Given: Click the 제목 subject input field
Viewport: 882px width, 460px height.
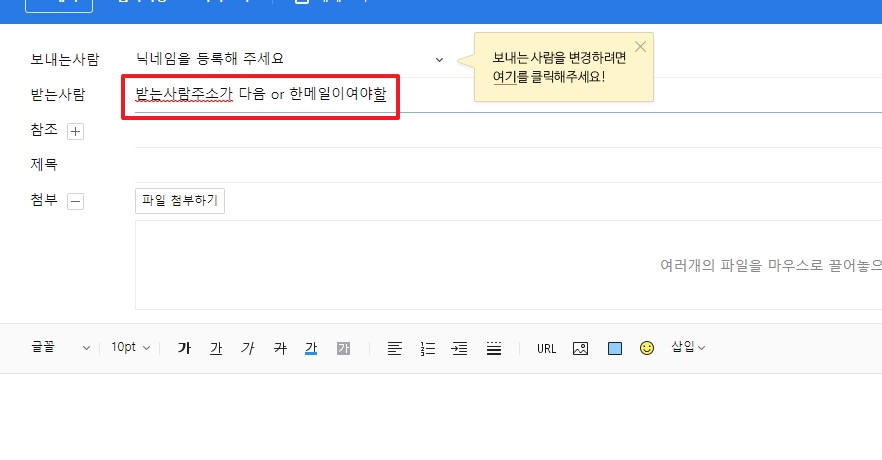Looking at the screenshot, I should (508, 165).
